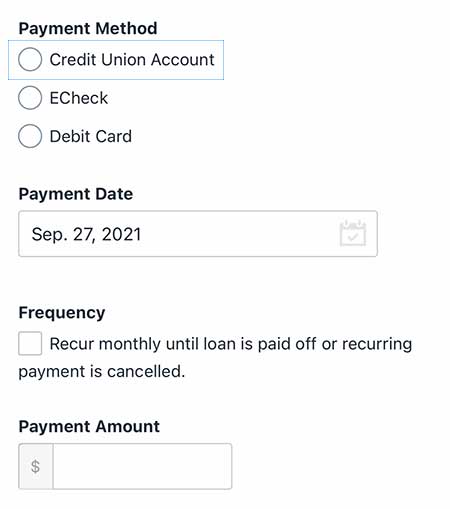Click the Debit Card label text
The width and height of the screenshot is (450, 509).
point(91,136)
